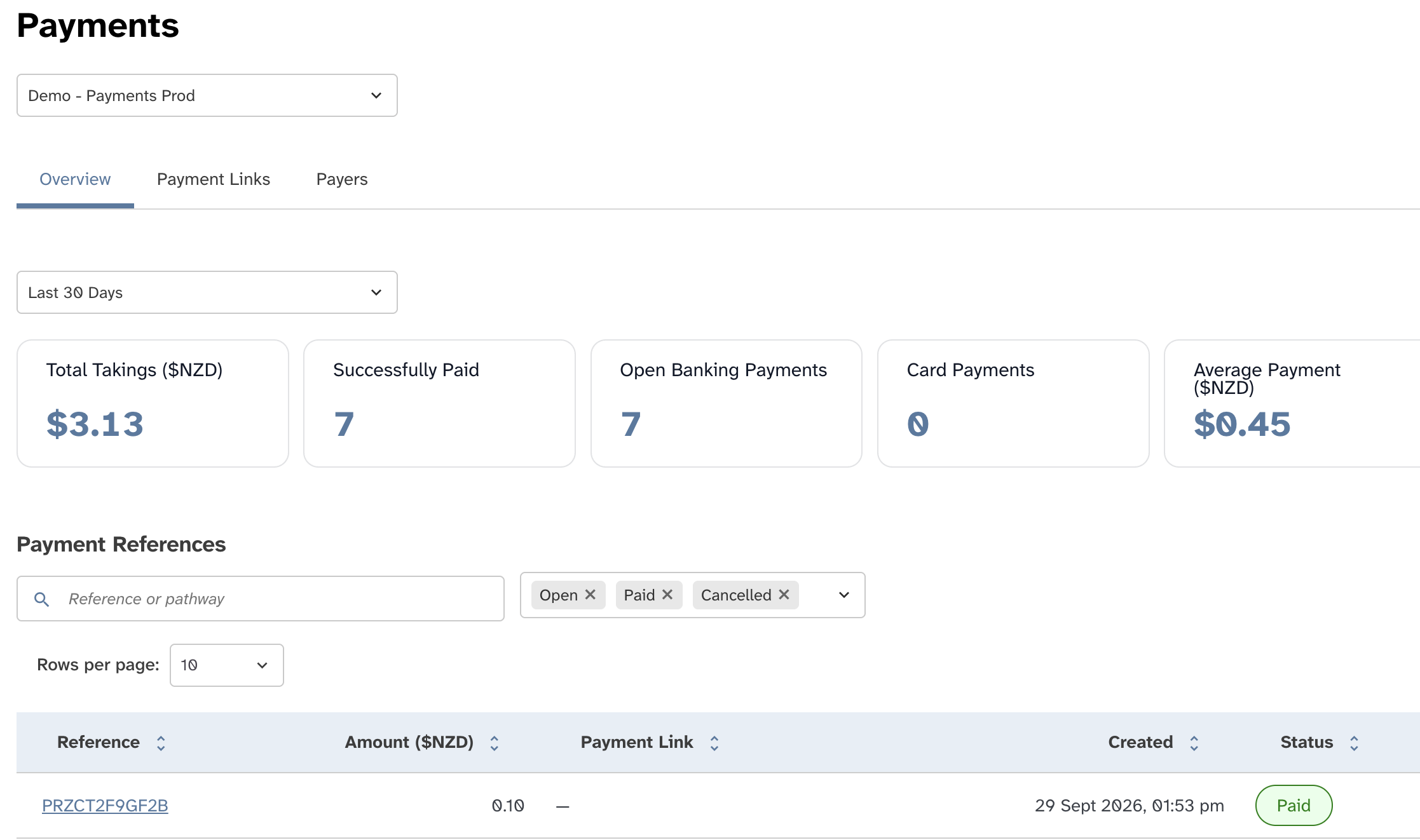Viewport: 1420px width, 840px height.
Task: Sort by Reference column arrows
Action: pos(161,743)
